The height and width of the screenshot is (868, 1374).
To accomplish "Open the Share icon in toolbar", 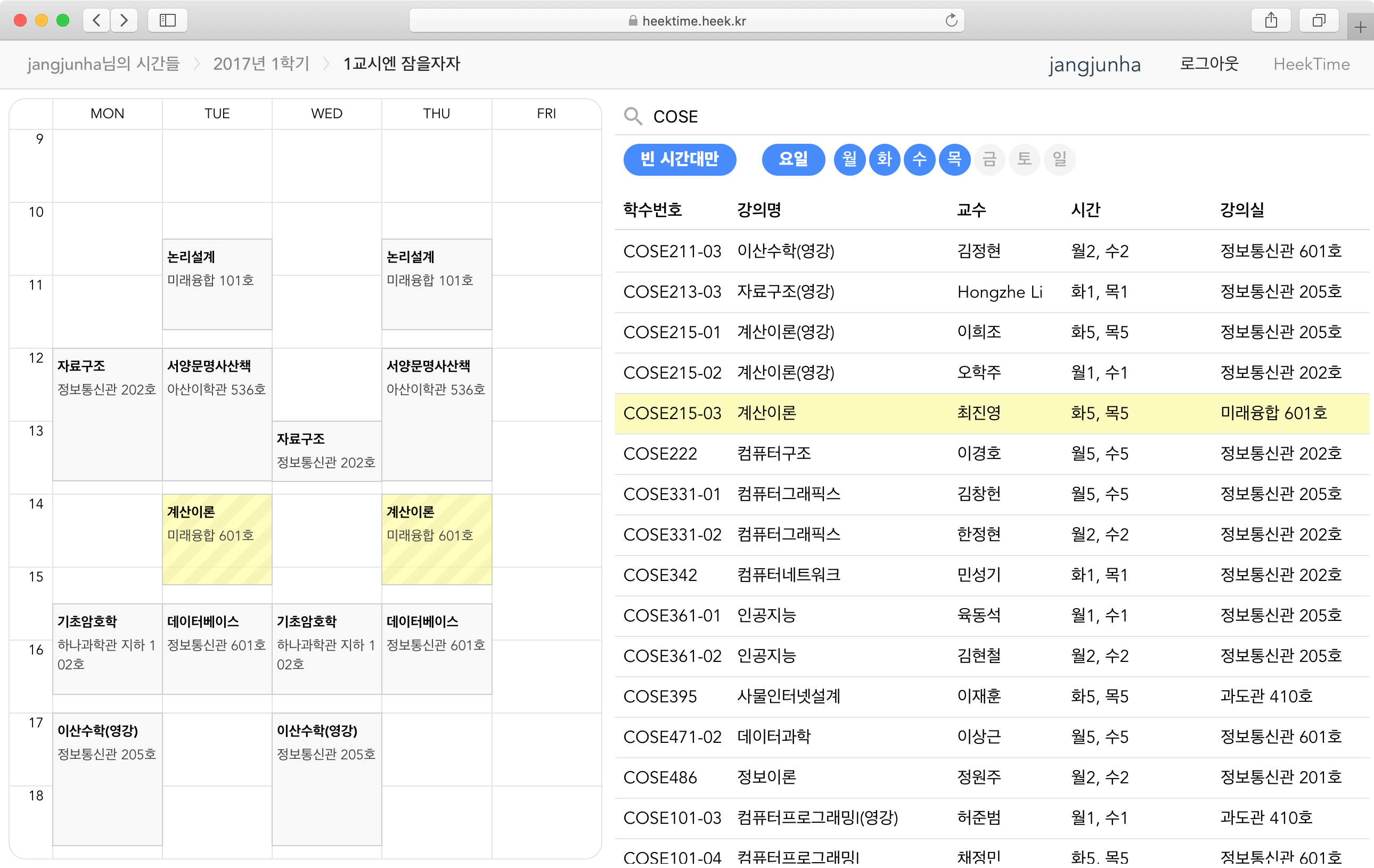I will coord(1271,21).
